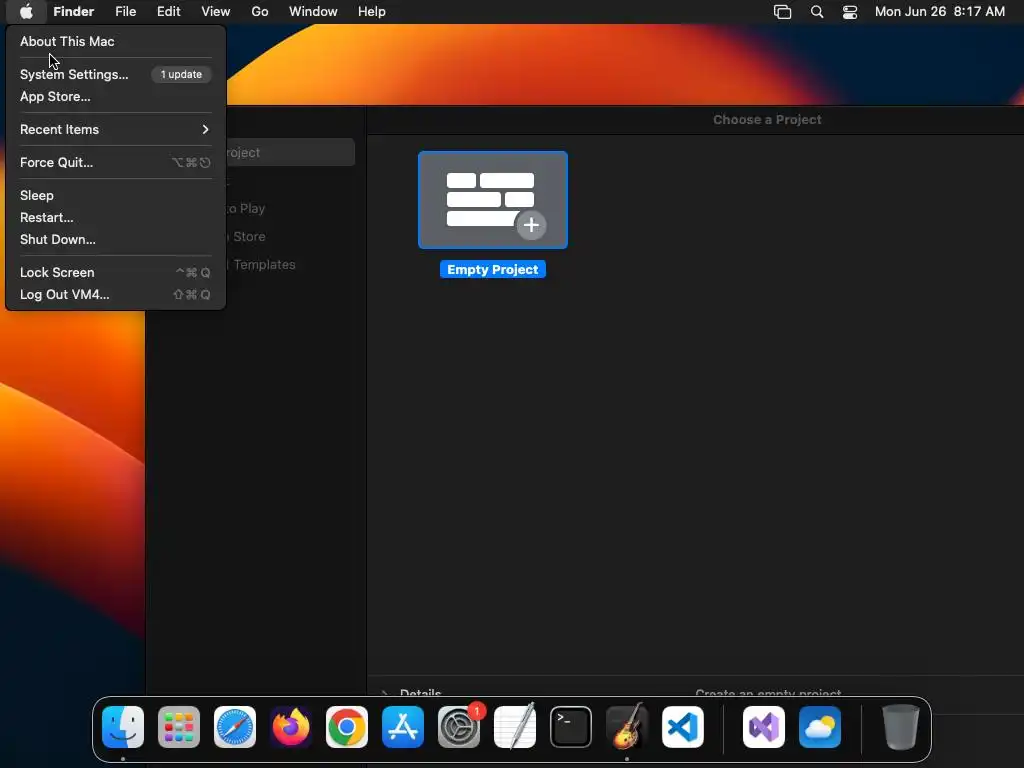Click the 1 update badge
This screenshot has height=768, width=1024.
point(181,74)
